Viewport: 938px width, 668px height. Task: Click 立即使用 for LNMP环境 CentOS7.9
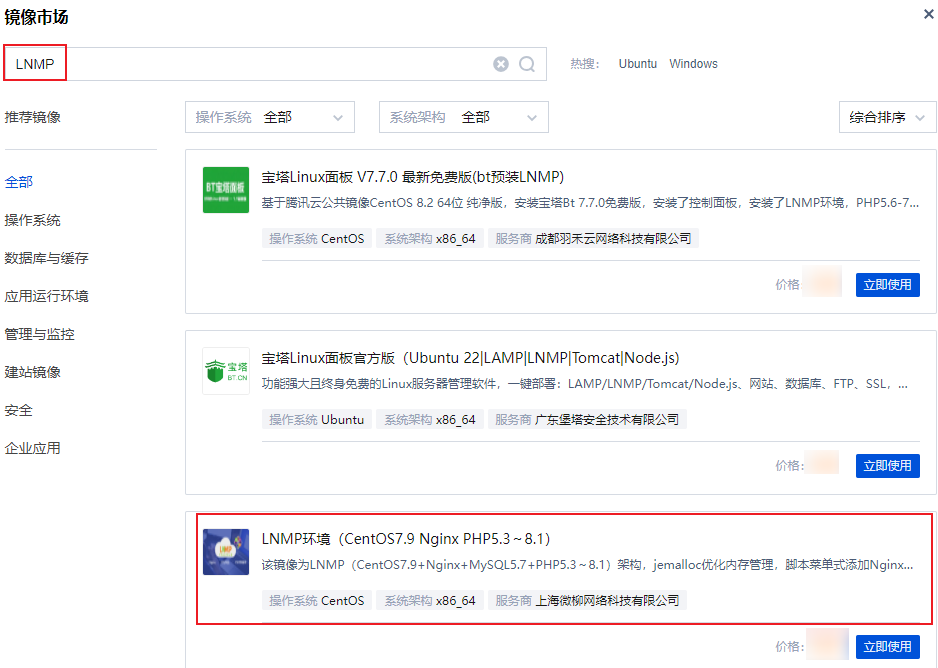(x=887, y=646)
